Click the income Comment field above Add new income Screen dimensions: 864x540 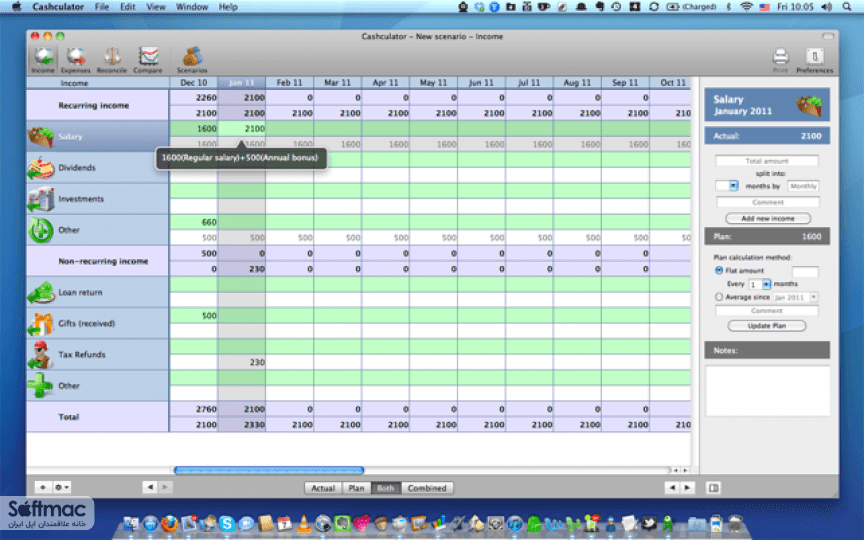(768, 202)
